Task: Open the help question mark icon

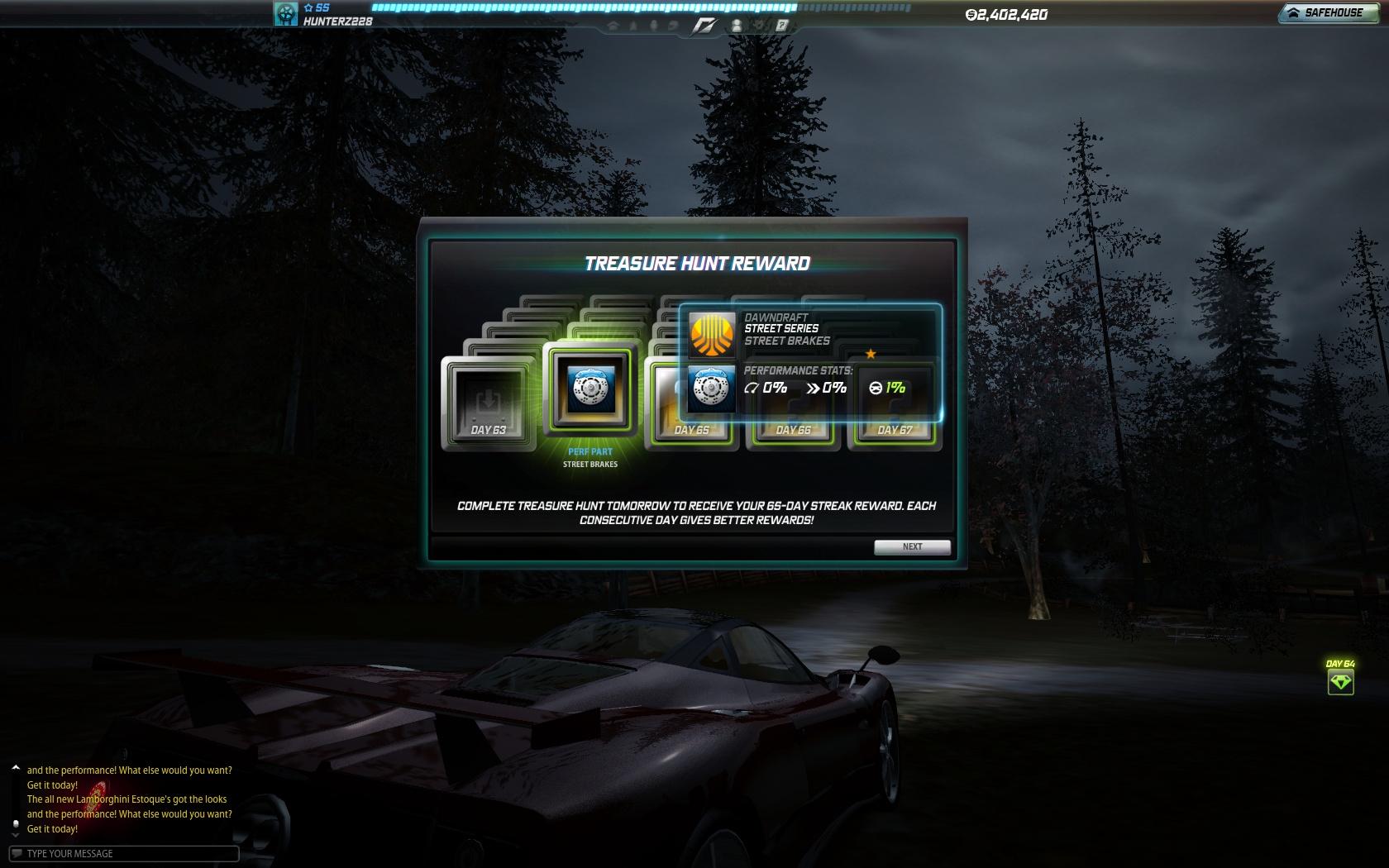Action: point(781,25)
